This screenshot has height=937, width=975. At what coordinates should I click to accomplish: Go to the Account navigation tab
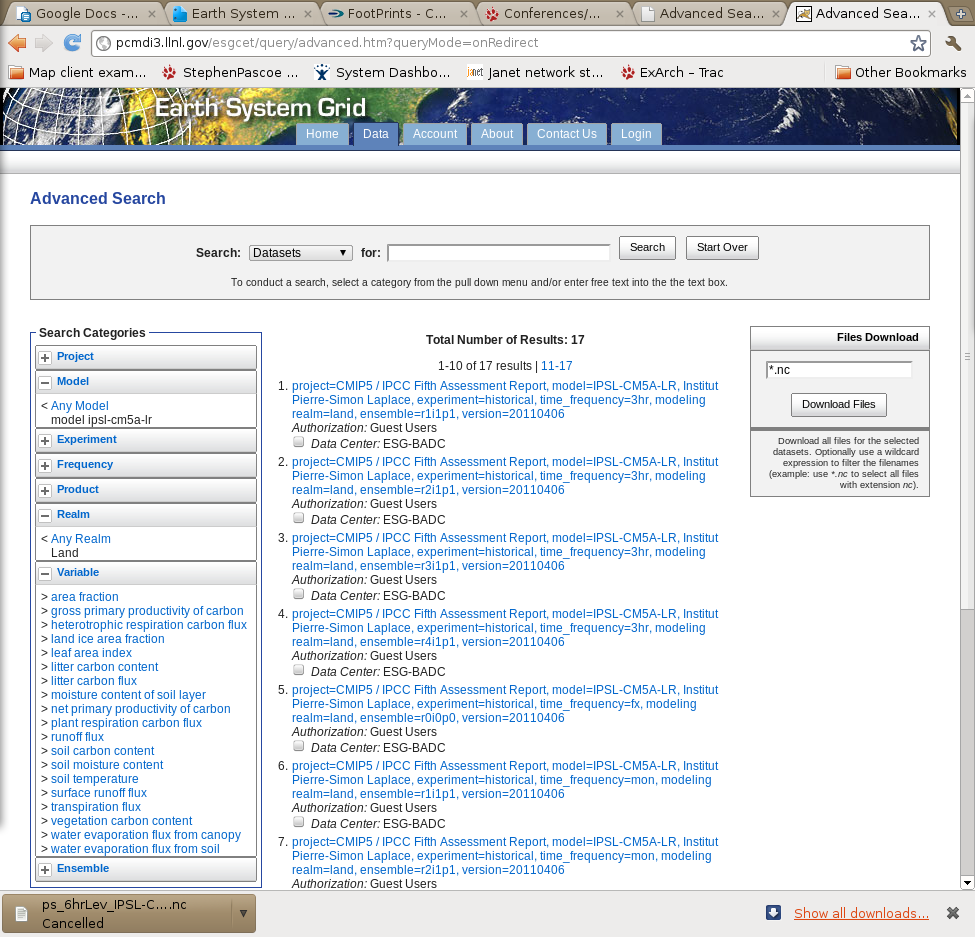pyautogui.click(x=434, y=134)
